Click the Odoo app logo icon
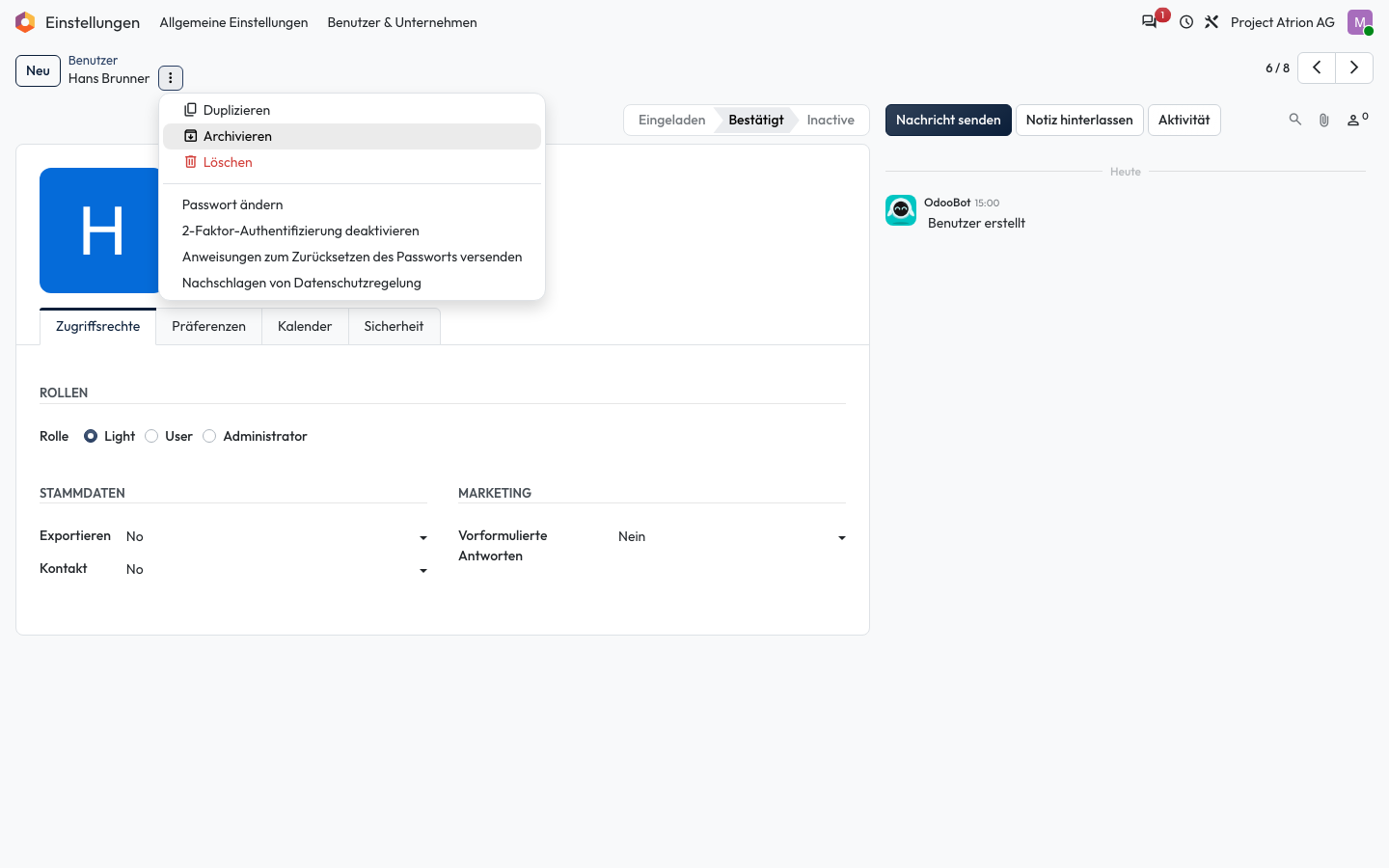This screenshot has width=1389, height=868. [x=25, y=22]
